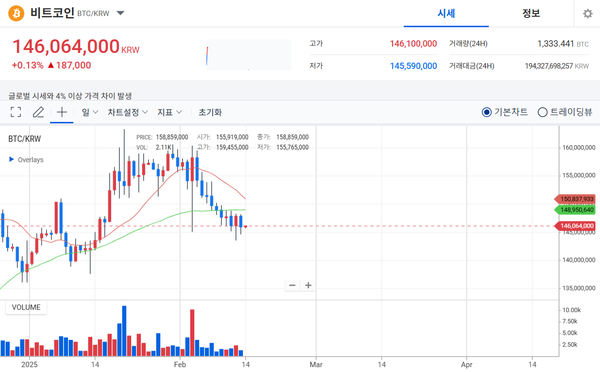Click the 고가 159,455,000 chart readout
Viewport: 600px width, 372px height.
[223, 147]
